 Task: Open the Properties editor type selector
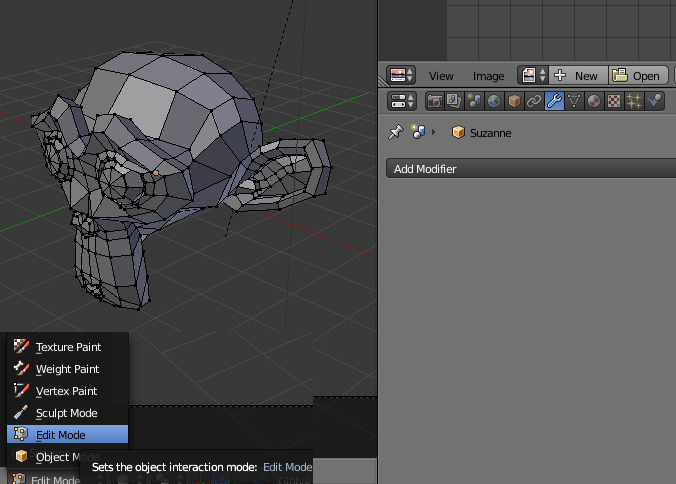(401, 101)
